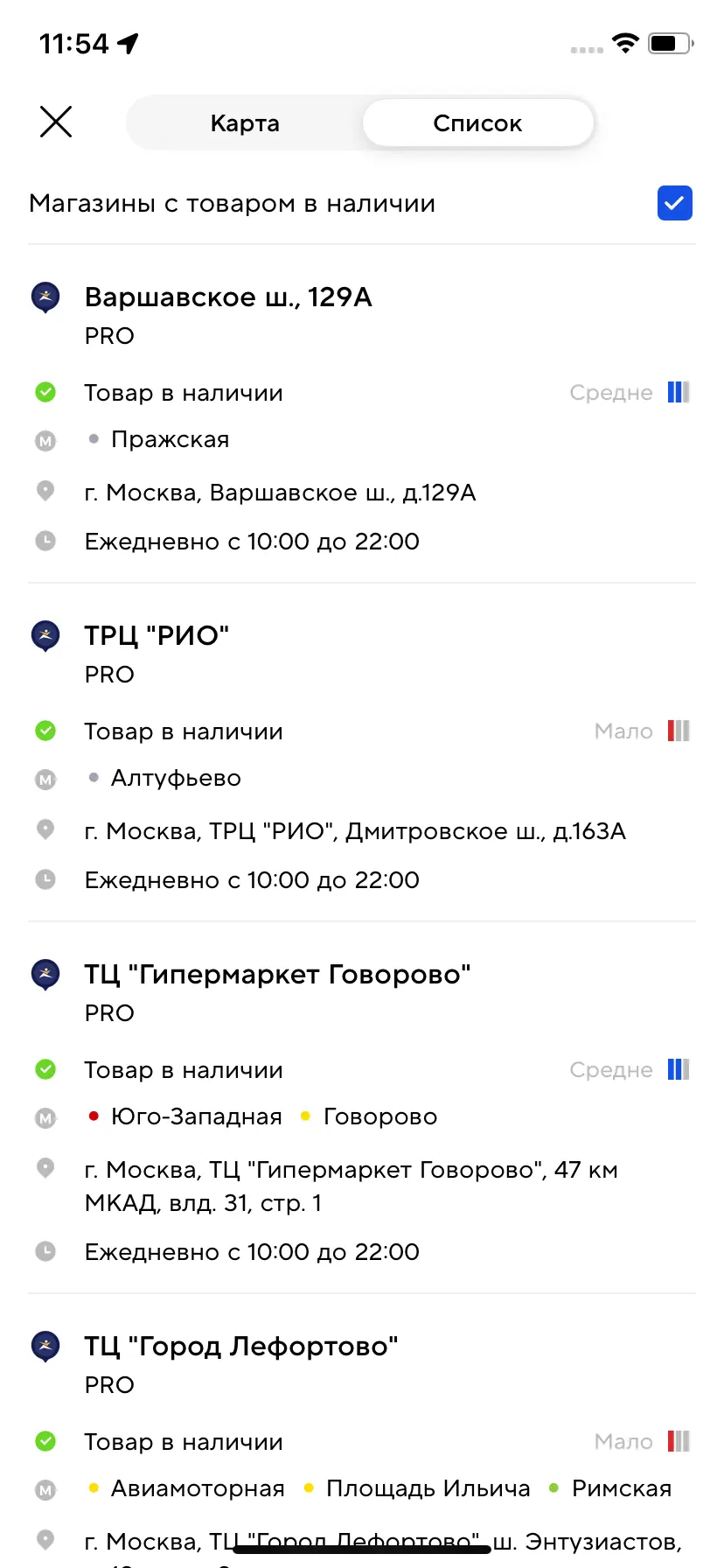
Task: Click the blue Средне stock indicator for Варшавское
Action: coord(679,392)
